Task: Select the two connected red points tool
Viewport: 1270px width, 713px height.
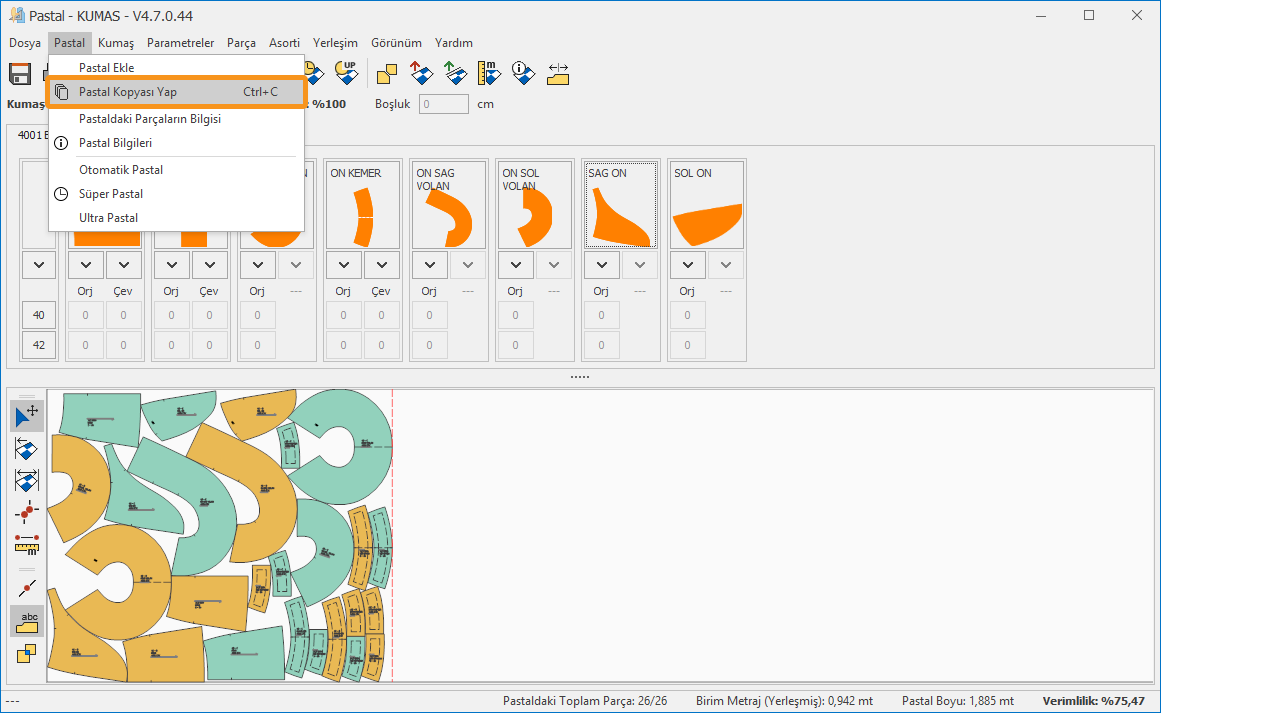Action: click(x=27, y=512)
